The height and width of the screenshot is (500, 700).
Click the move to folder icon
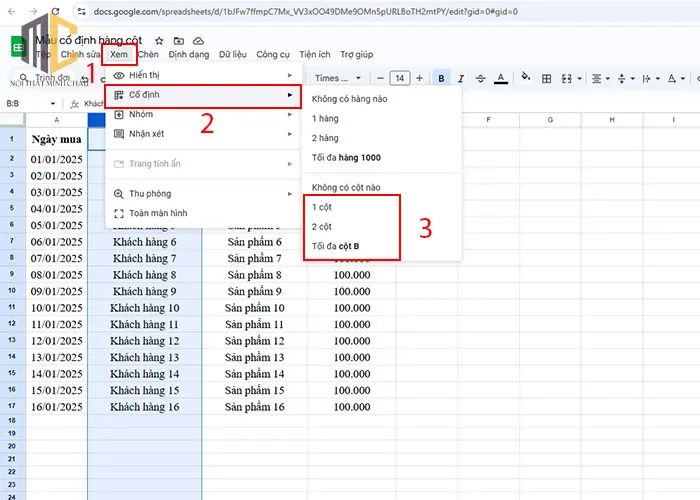click(179, 41)
